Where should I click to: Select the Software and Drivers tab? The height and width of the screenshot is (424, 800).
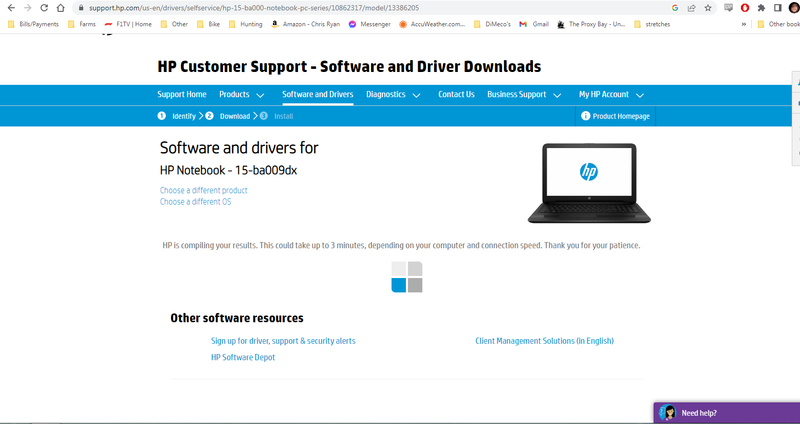tap(318, 94)
